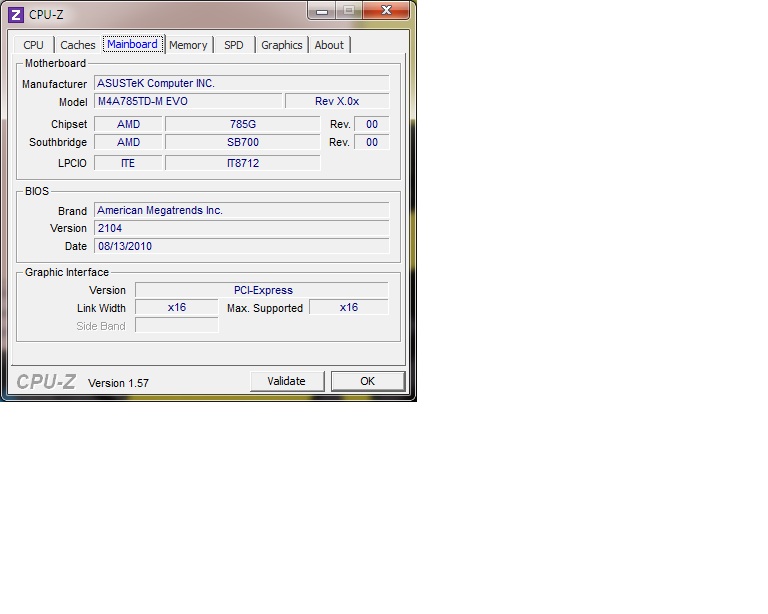768x614 pixels.
Task: Select the manufacturer field ASUSTeK Computer INC.
Action: tap(241, 83)
